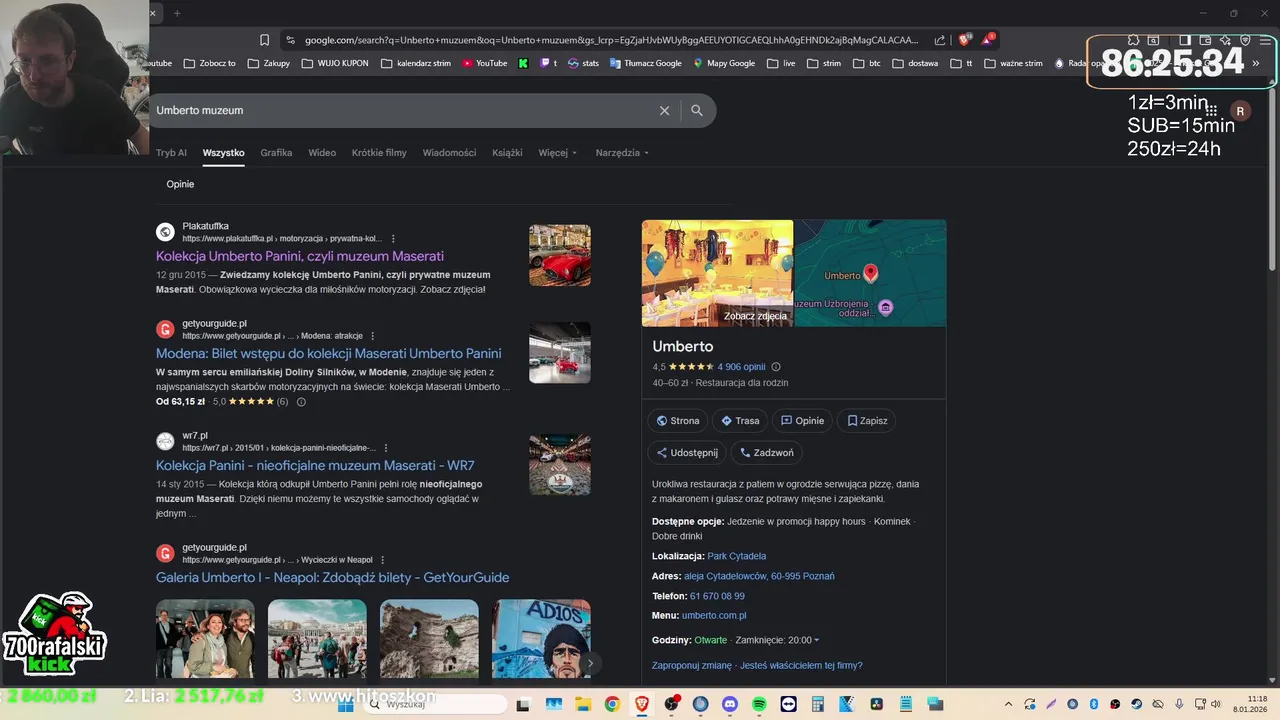1280x720 pixels.
Task: Switch to the Książki tab
Action: pos(507,153)
